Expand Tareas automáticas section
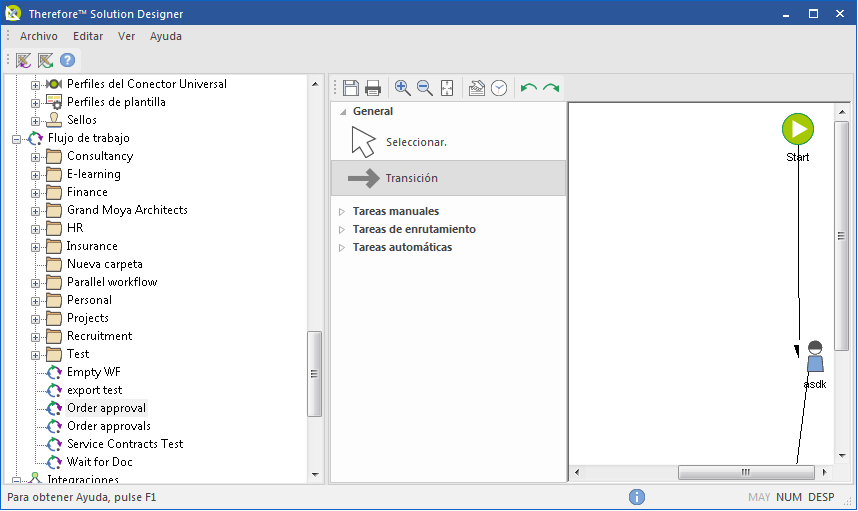The height and width of the screenshot is (511, 858). coord(342,248)
